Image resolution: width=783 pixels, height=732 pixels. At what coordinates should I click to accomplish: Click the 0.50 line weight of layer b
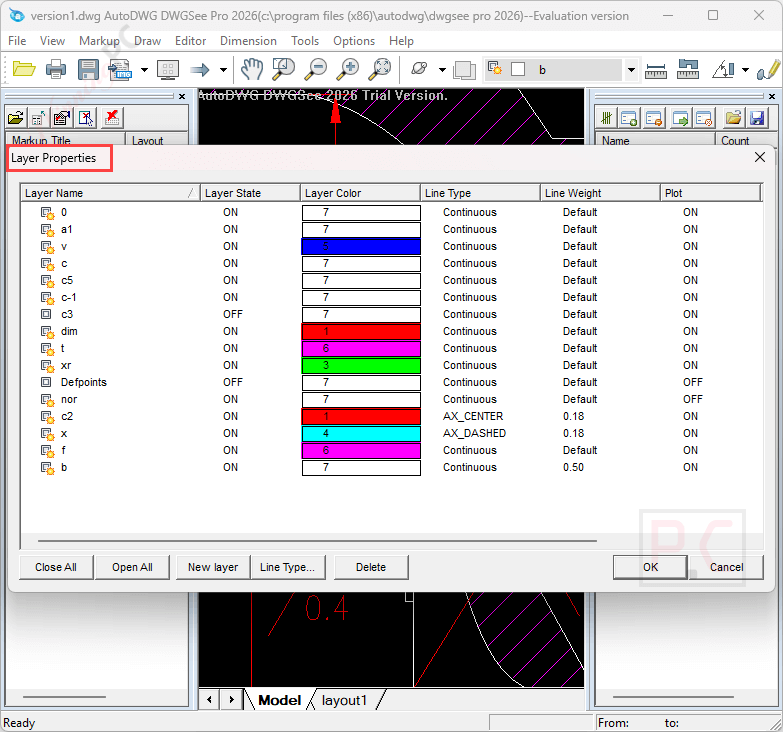point(573,467)
